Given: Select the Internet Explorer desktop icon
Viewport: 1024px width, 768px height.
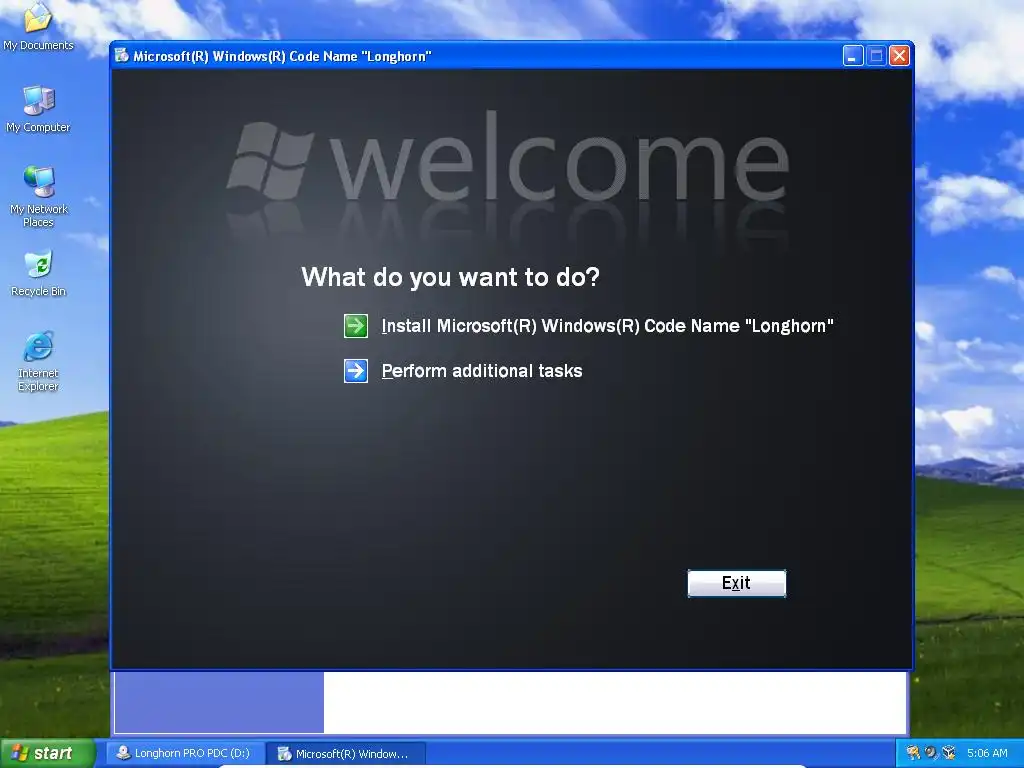Looking at the screenshot, I should click(x=38, y=362).
